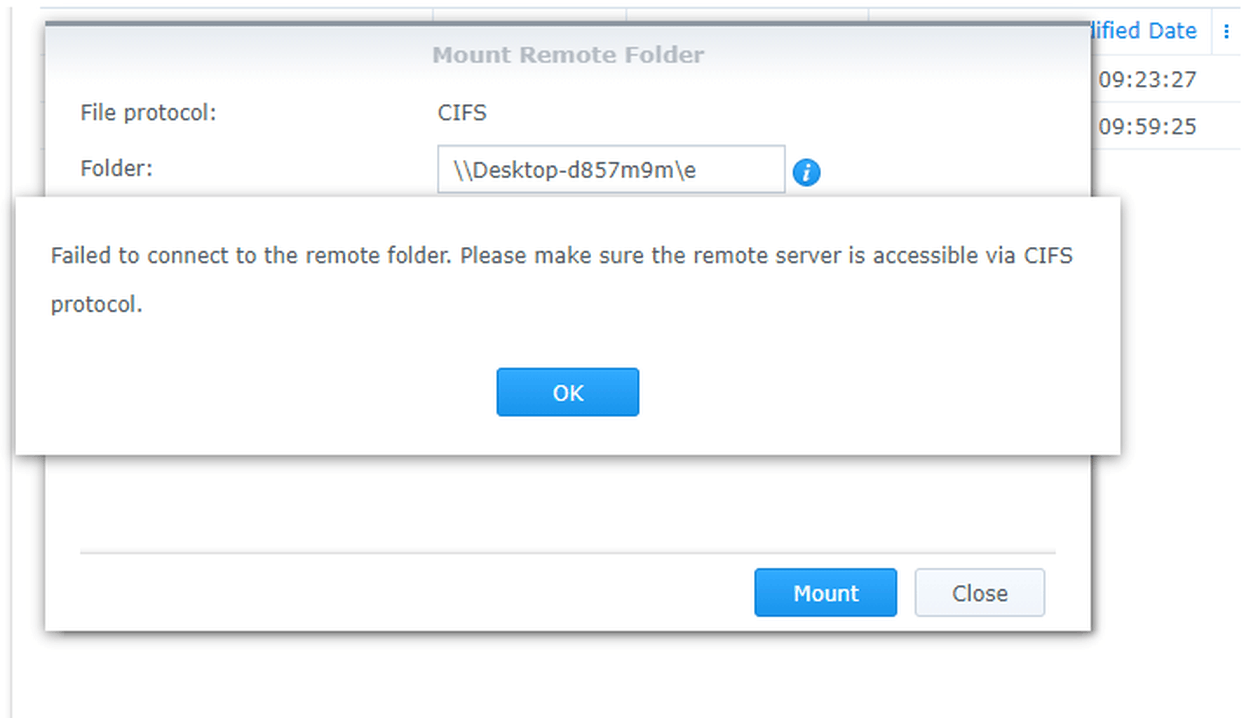The height and width of the screenshot is (718, 1251).
Task: Click the Folder label text
Action: (x=116, y=168)
